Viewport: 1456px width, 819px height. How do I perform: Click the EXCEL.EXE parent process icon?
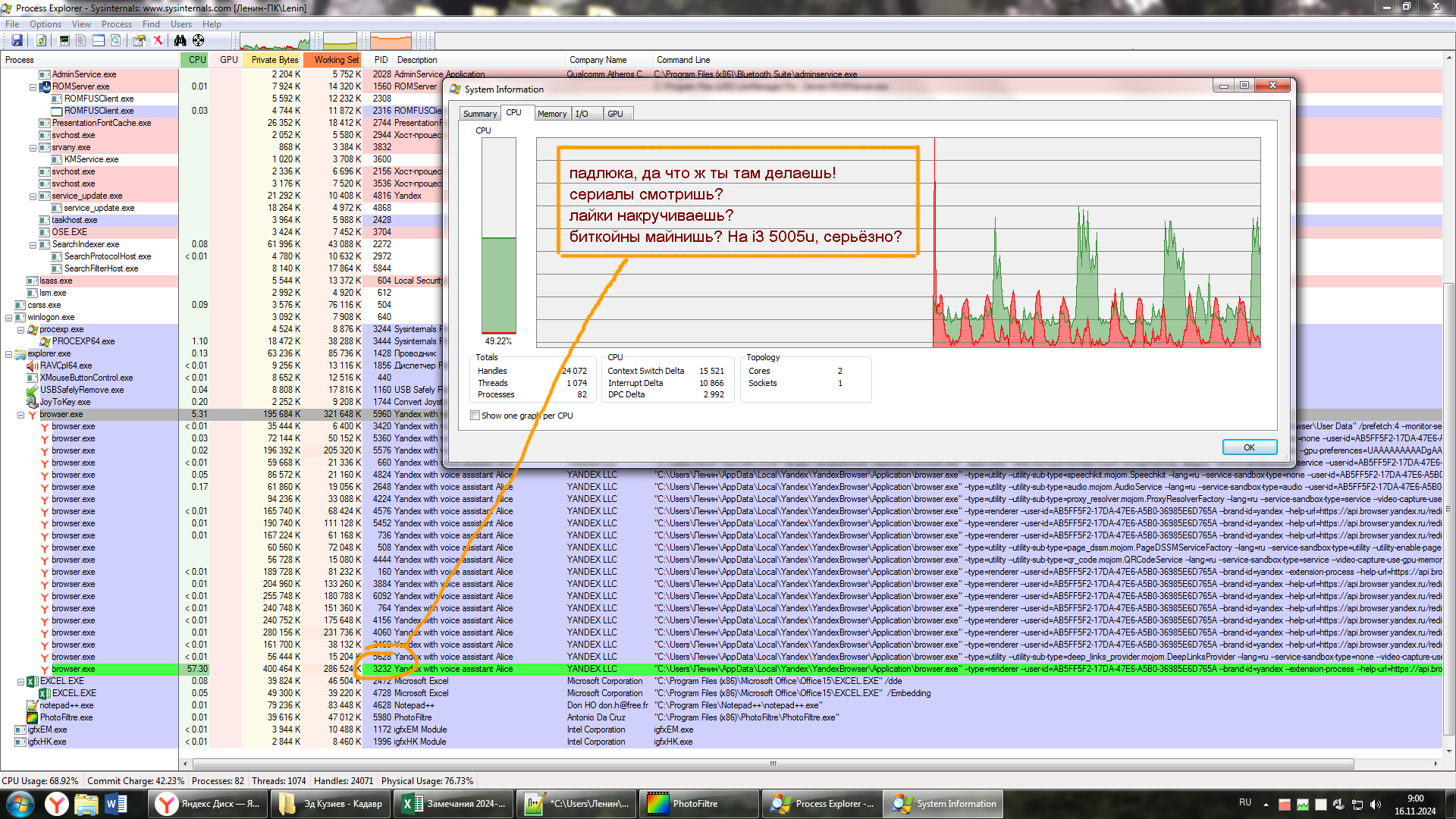[33, 681]
